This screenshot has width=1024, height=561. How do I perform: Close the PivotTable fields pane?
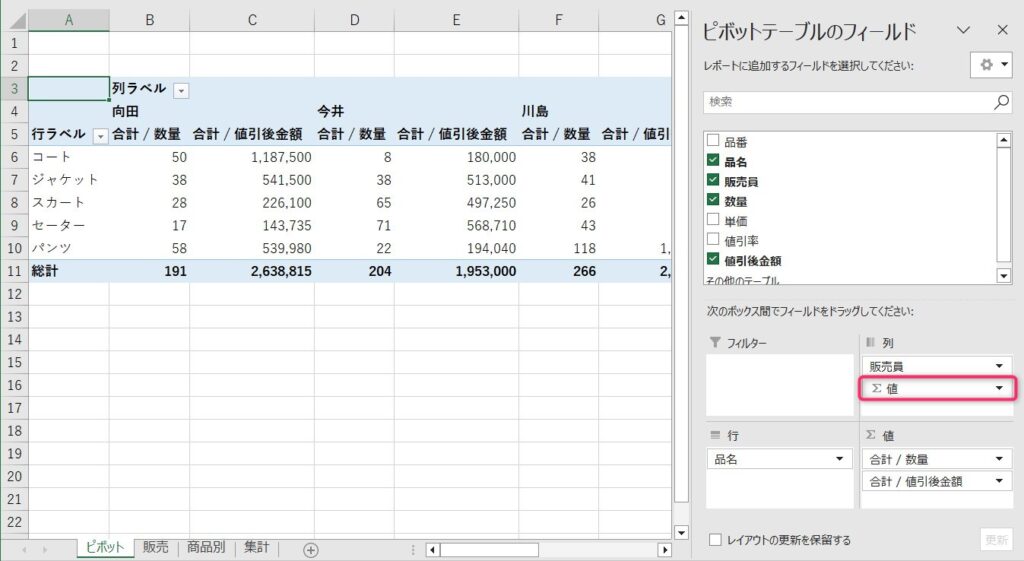coord(1002,30)
